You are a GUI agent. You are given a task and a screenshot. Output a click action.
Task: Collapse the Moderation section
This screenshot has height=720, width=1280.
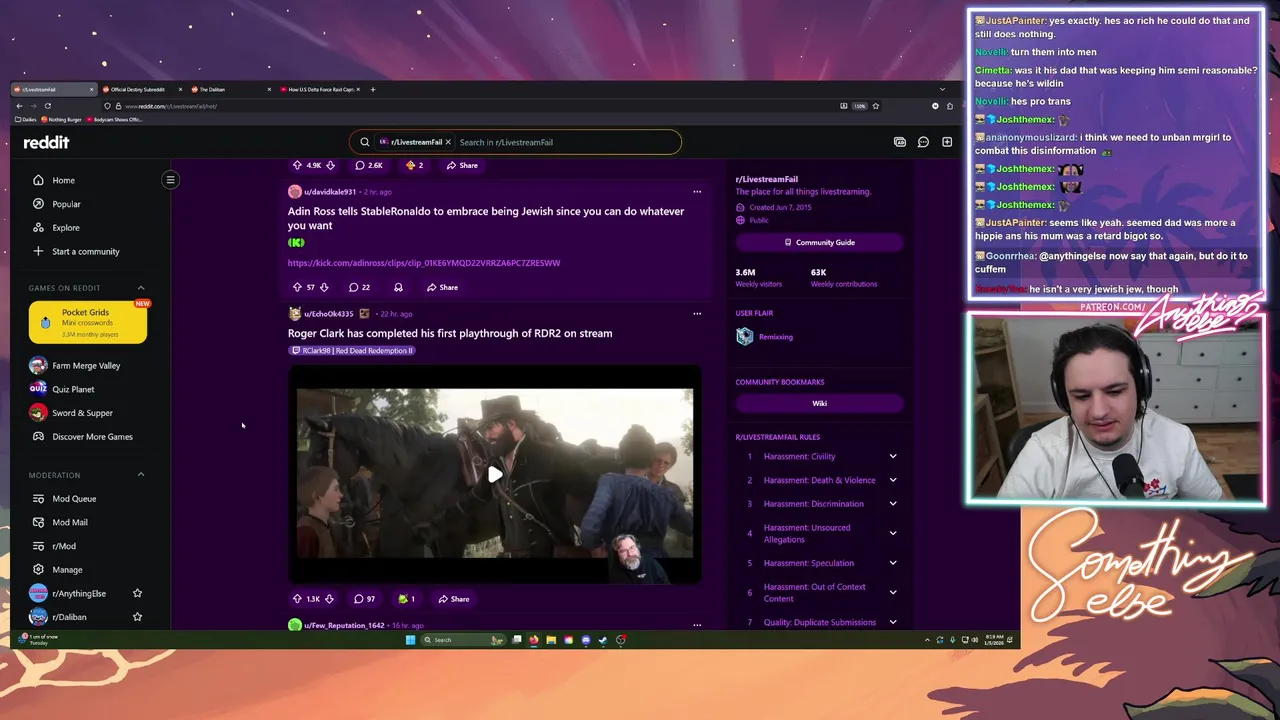click(140, 475)
